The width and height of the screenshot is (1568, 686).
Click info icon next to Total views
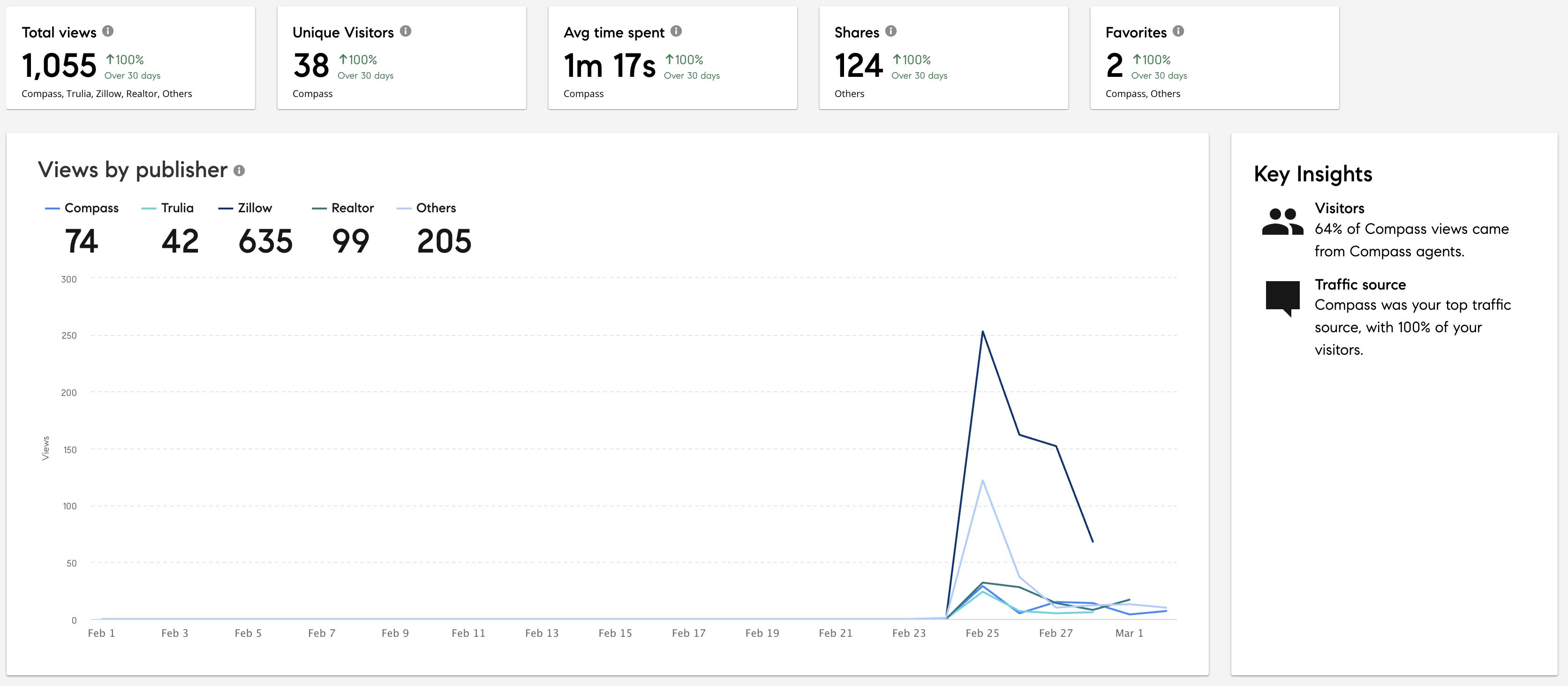coord(108,31)
